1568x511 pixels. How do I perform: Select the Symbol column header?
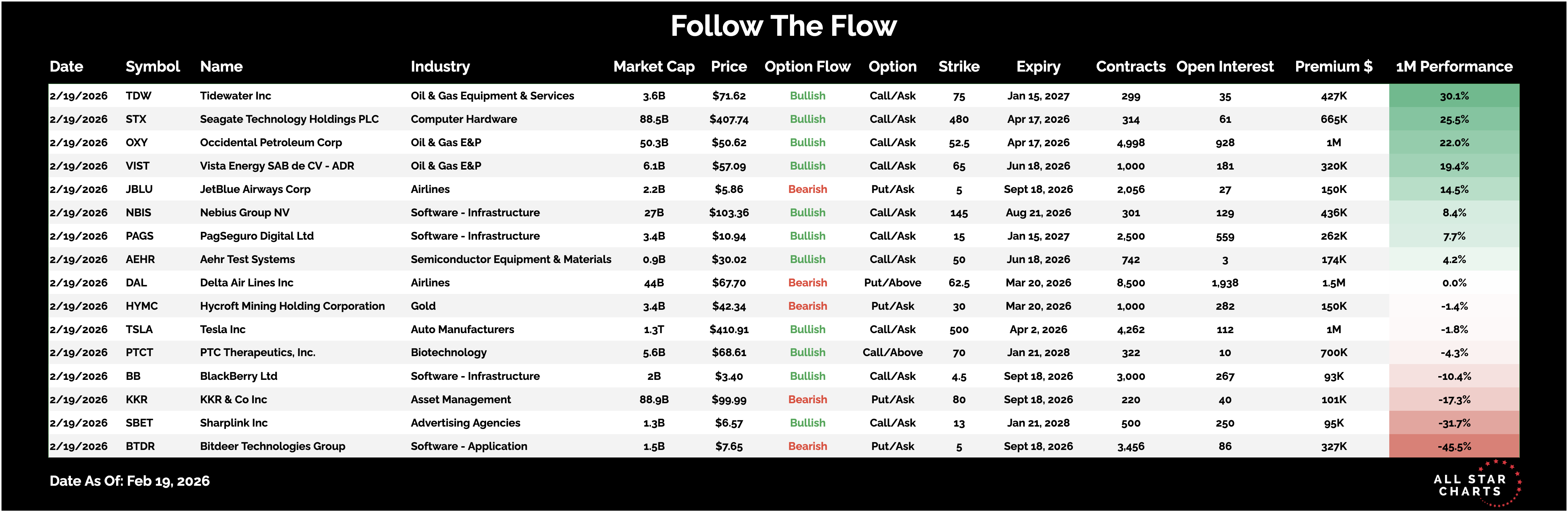point(152,67)
